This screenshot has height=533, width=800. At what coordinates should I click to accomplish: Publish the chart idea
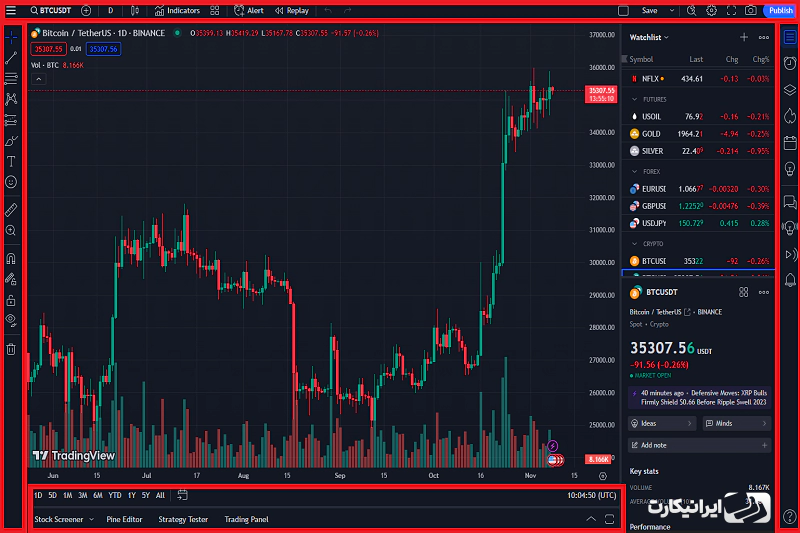tap(781, 11)
